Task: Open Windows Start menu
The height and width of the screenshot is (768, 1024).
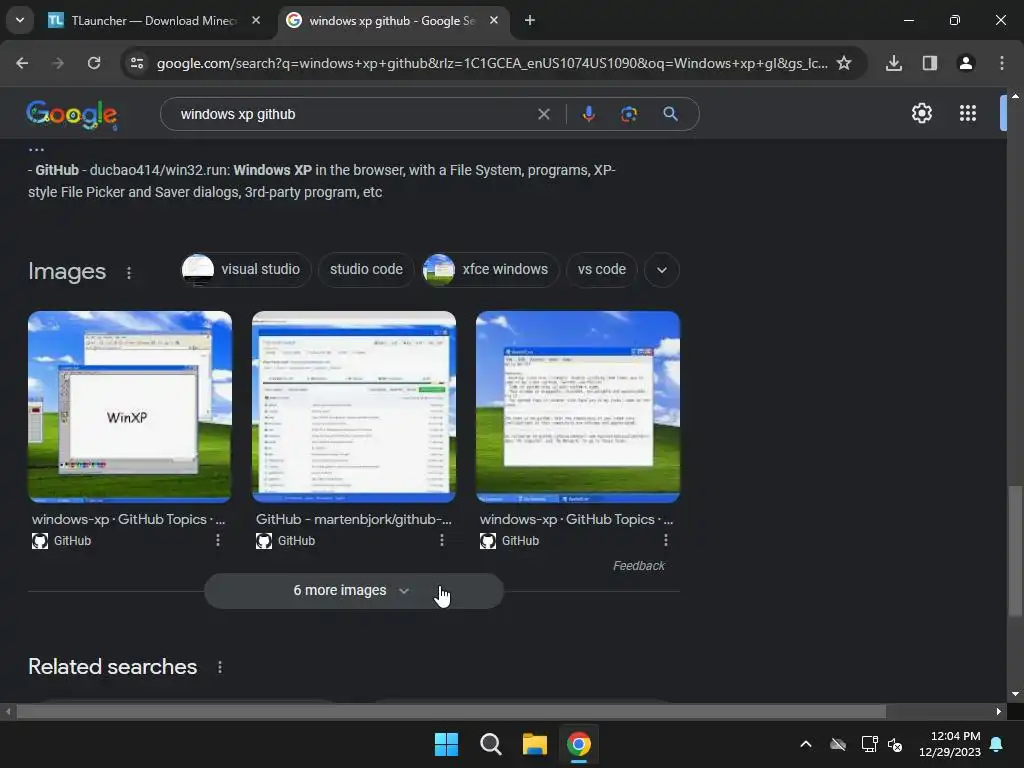Action: click(447, 744)
